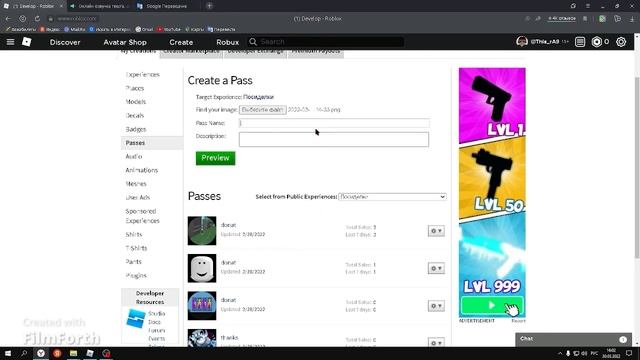Viewport: 640px width, 360px height.
Task: Click the green Preview button
Action: pyautogui.click(x=216, y=158)
